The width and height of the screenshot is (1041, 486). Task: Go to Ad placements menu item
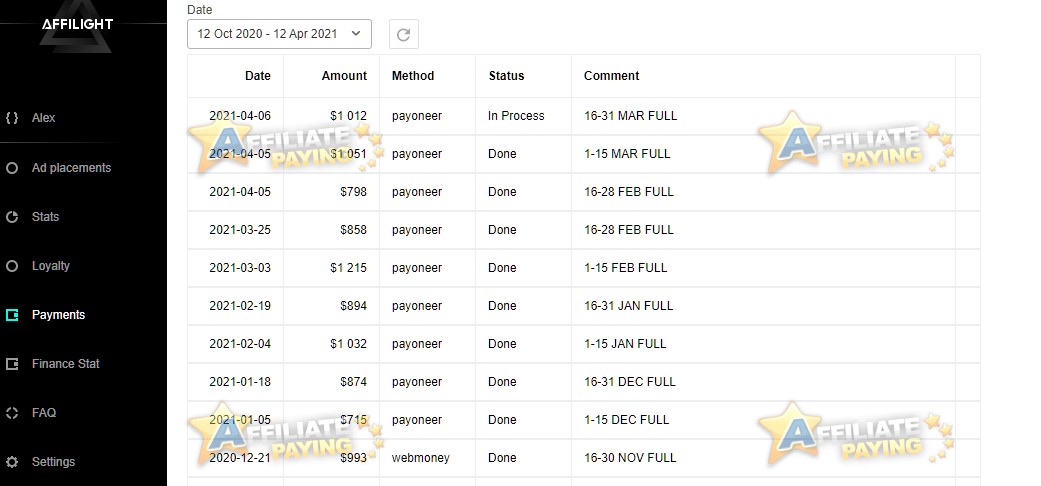[x=71, y=168]
